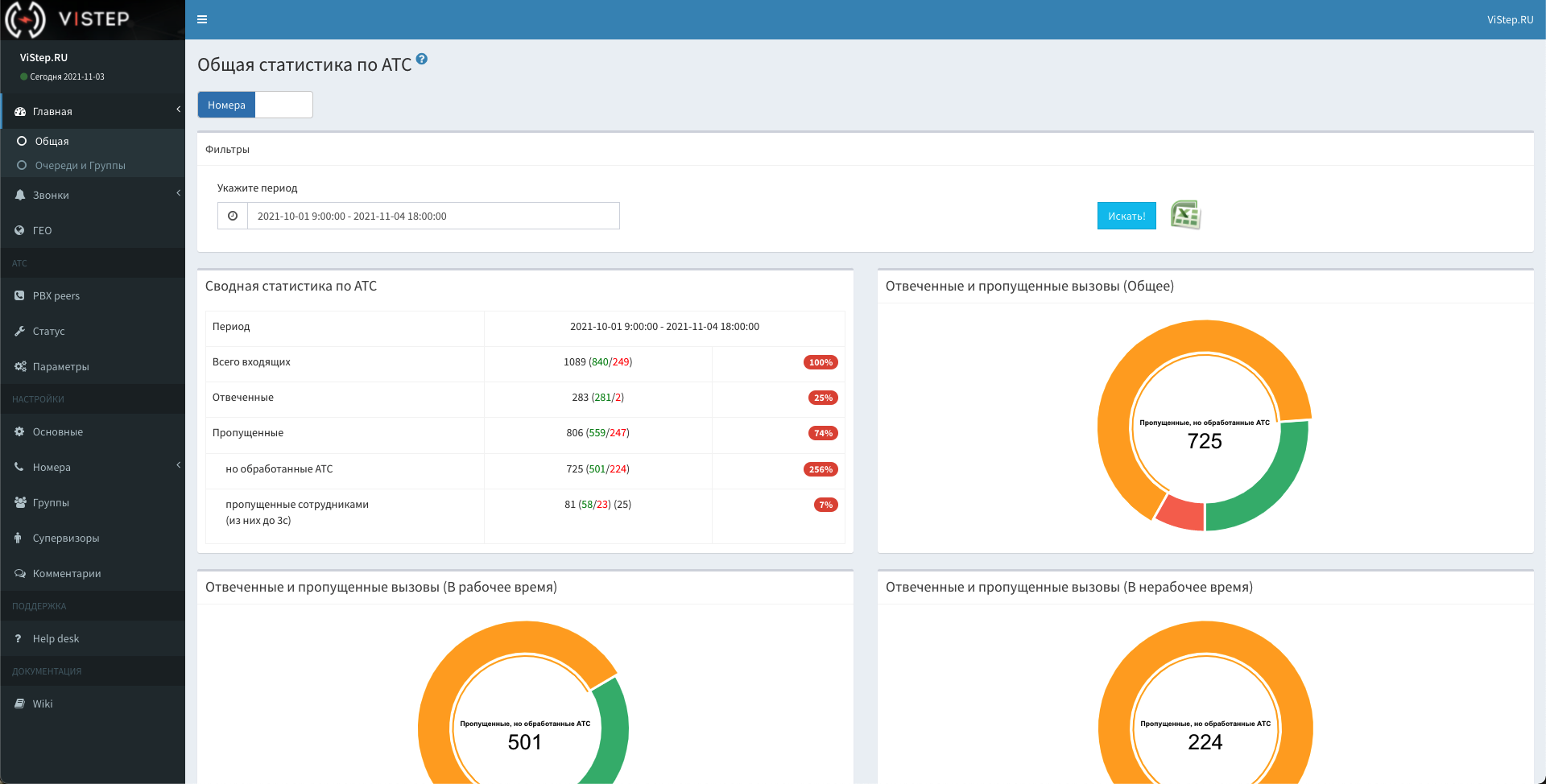The width and height of the screenshot is (1546, 784).
Task: Go to Статус wrench item
Action: point(48,331)
